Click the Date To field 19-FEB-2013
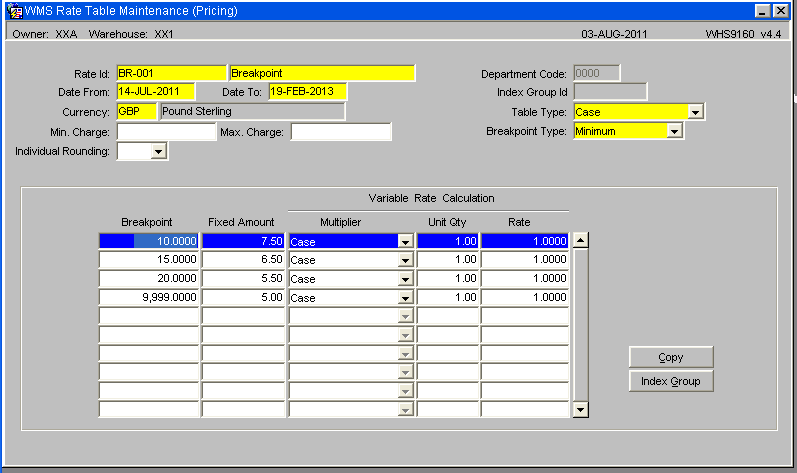This screenshot has width=797, height=473. (x=308, y=91)
